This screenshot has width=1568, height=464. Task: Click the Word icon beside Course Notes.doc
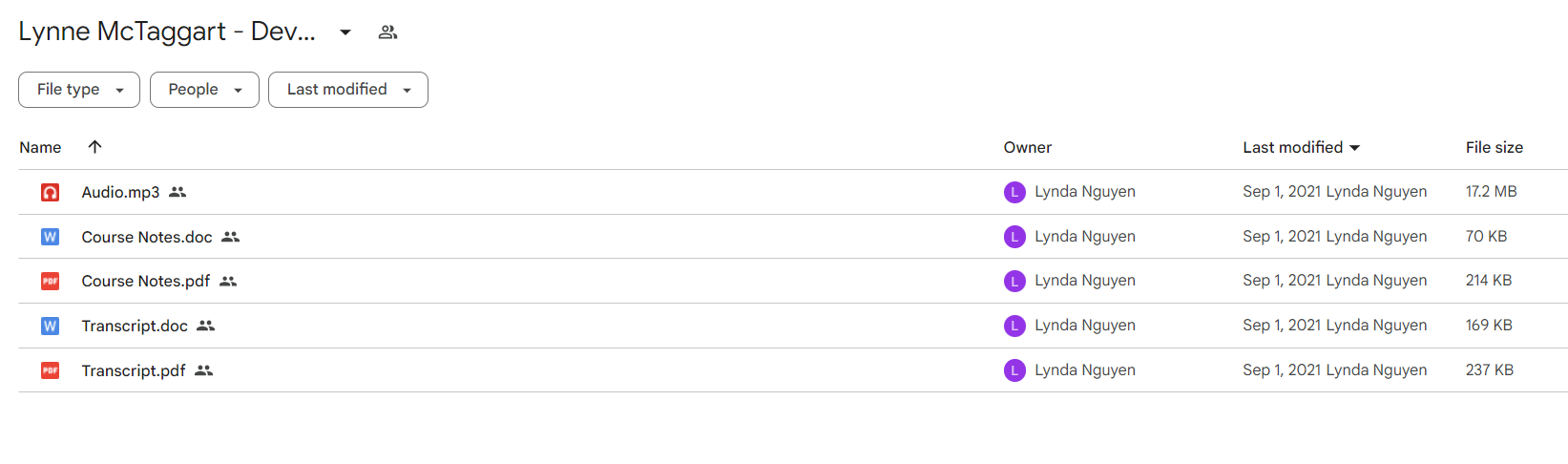tap(50, 237)
